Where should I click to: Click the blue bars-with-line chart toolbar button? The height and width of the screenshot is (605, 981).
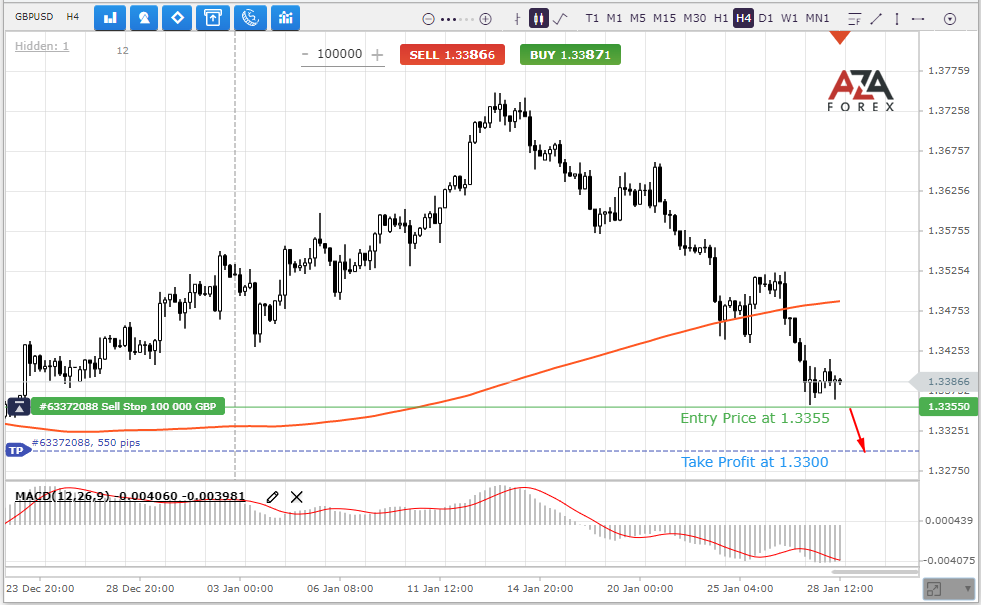(x=286, y=18)
